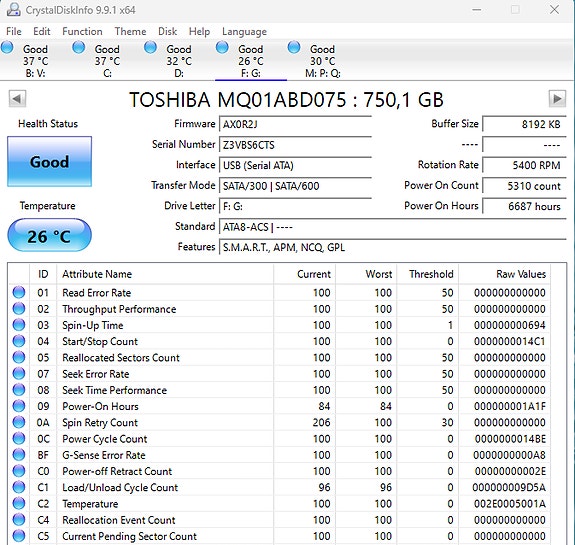Open the File menu
Image resolution: width=575 pixels, height=545 pixels.
pyautogui.click(x=14, y=32)
